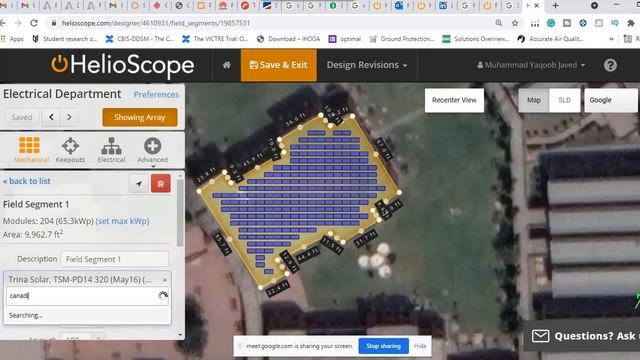The height and width of the screenshot is (360, 640).
Task: Click the locate field segment arrow icon
Action: pos(139,184)
